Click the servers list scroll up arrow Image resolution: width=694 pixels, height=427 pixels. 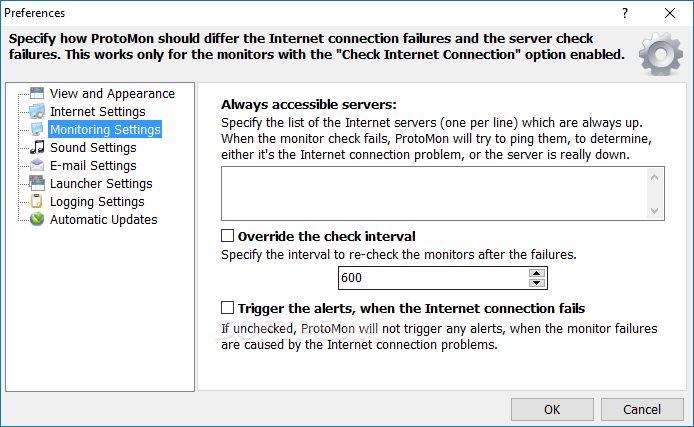coord(655,177)
